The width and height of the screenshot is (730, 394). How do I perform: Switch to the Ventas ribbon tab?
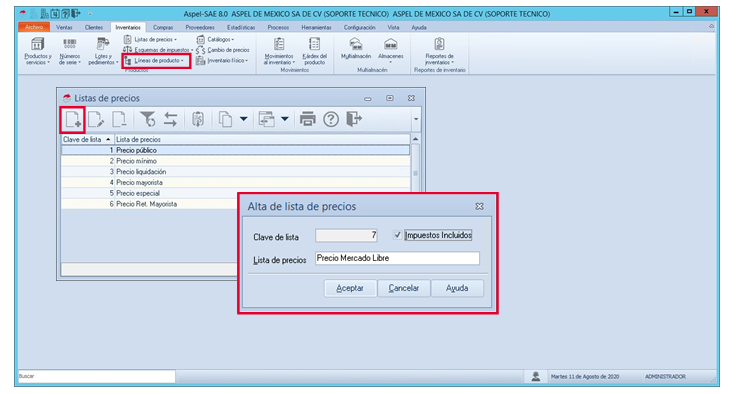click(64, 27)
